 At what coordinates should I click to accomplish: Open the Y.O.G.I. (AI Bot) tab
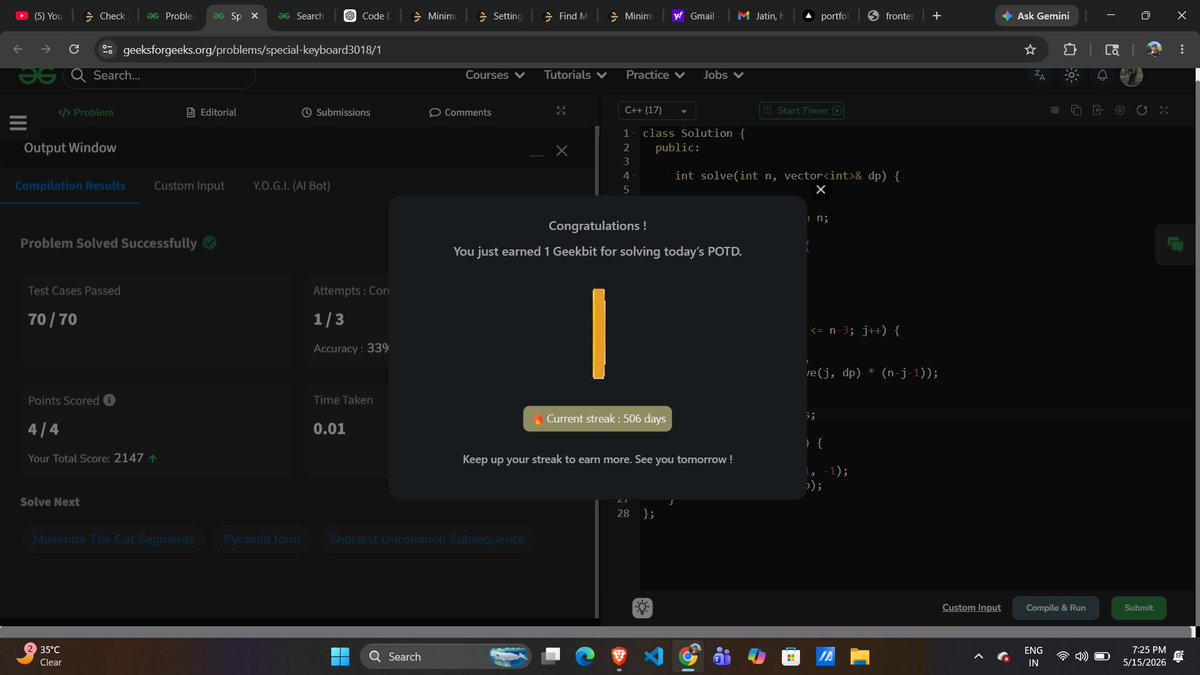[x=292, y=186]
